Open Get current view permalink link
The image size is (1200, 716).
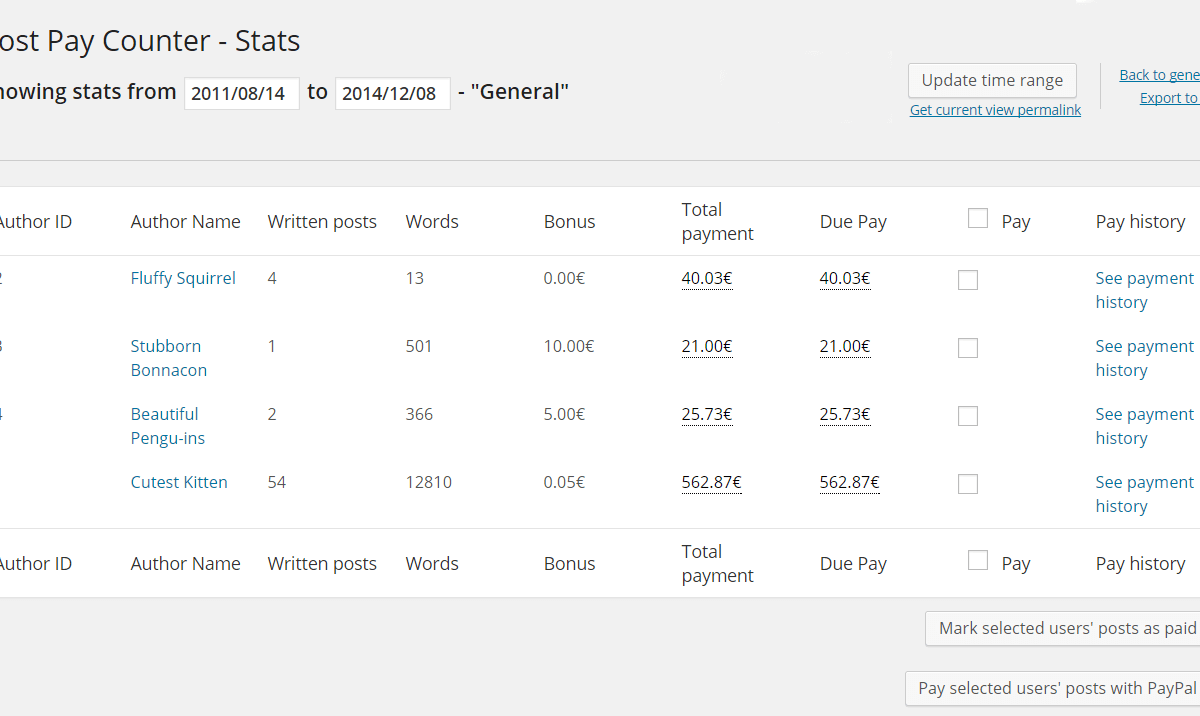995,111
